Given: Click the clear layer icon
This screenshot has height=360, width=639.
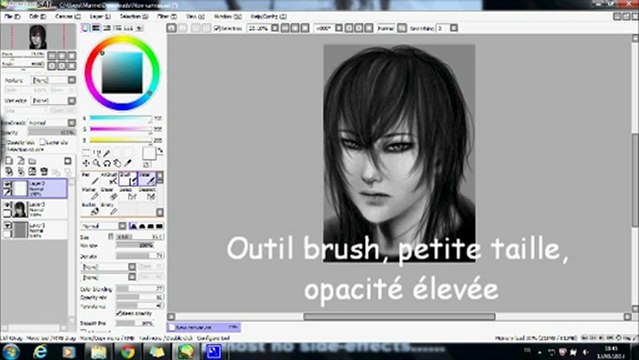Looking at the screenshot, I should (32, 171).
